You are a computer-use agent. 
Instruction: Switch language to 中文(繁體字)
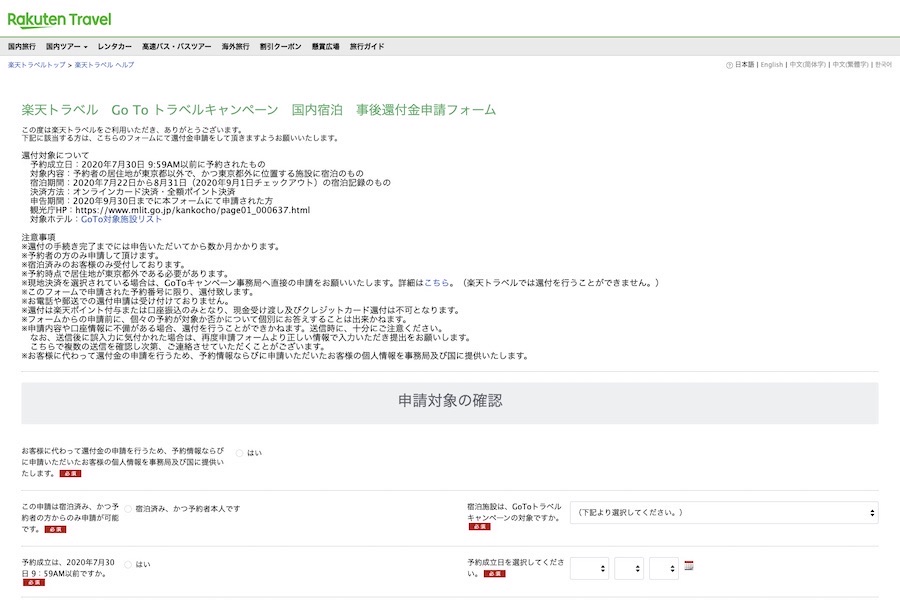[x=851, y=65]
